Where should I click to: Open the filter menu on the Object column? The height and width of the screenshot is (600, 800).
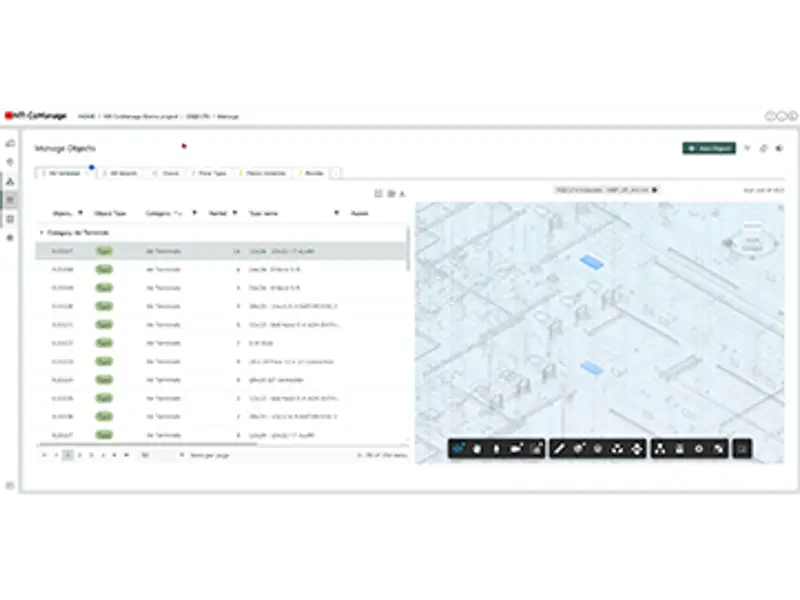point(80,213)
